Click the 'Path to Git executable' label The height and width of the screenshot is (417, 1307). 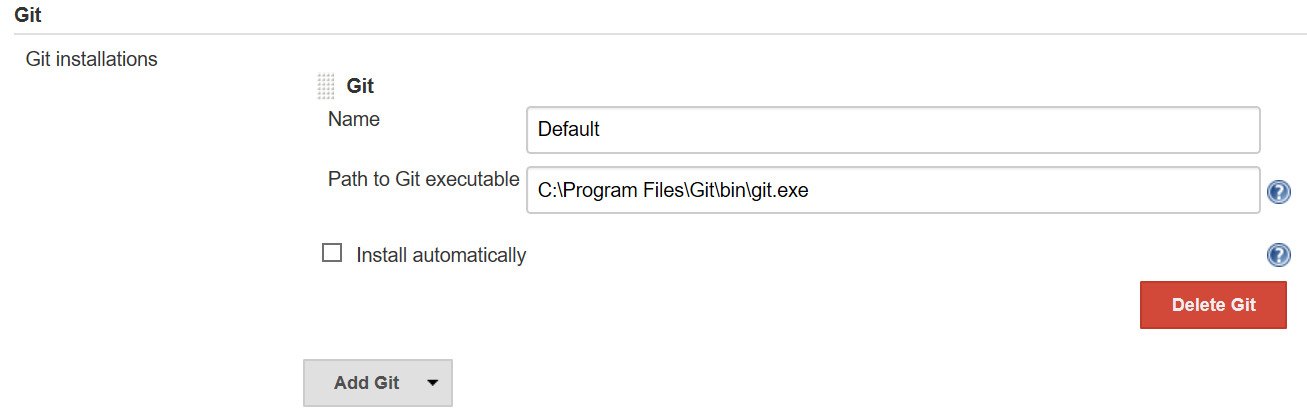[423, 180]
